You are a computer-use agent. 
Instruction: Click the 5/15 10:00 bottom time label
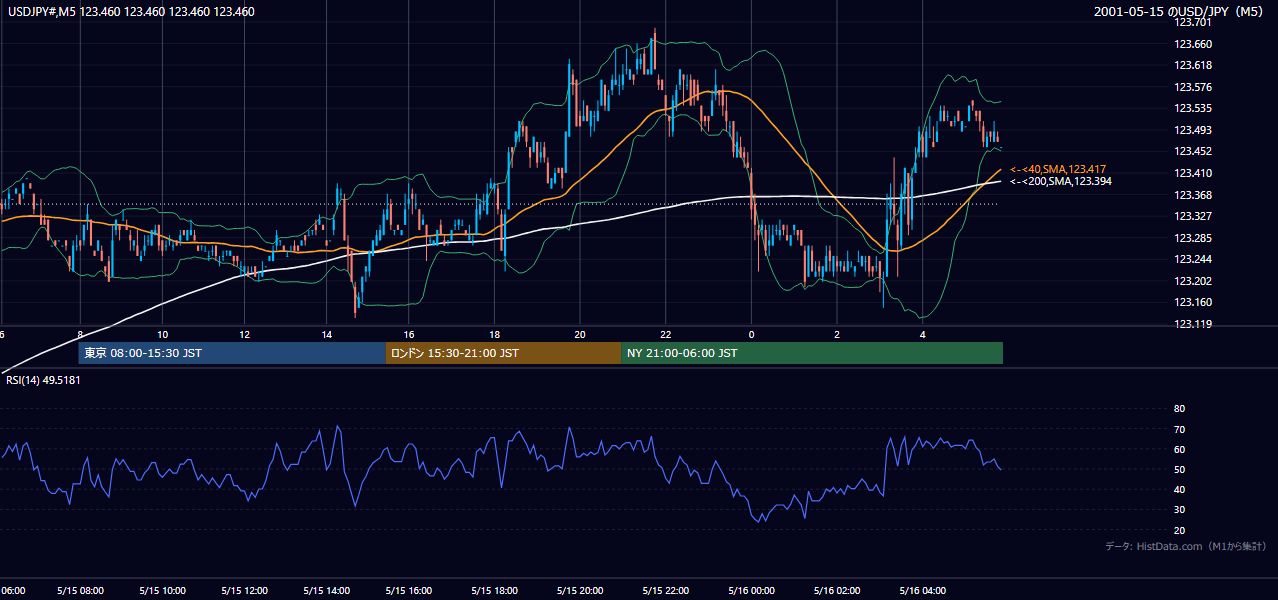click(x=161, y=591)
